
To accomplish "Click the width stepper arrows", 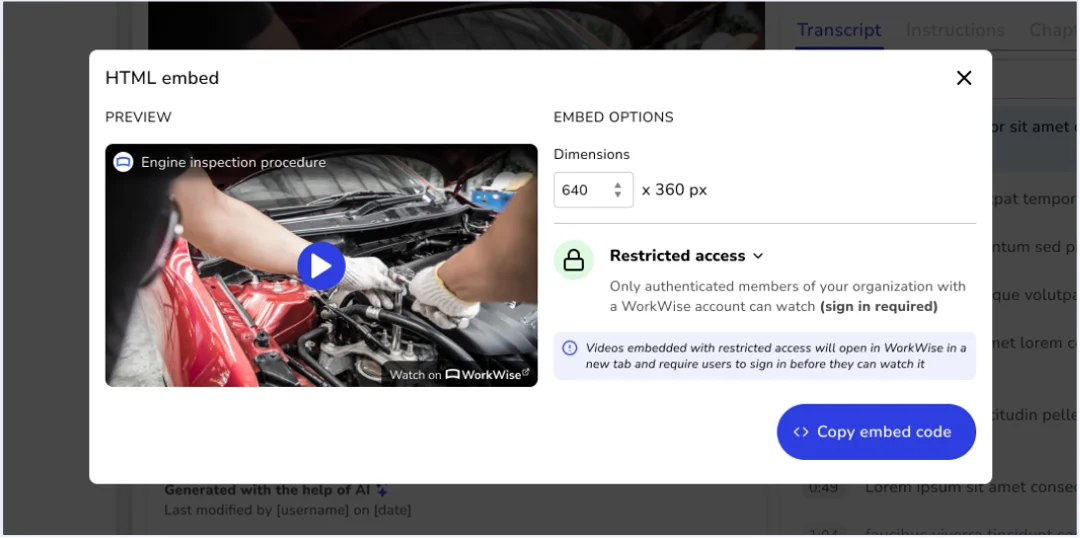I will [618, 190].
